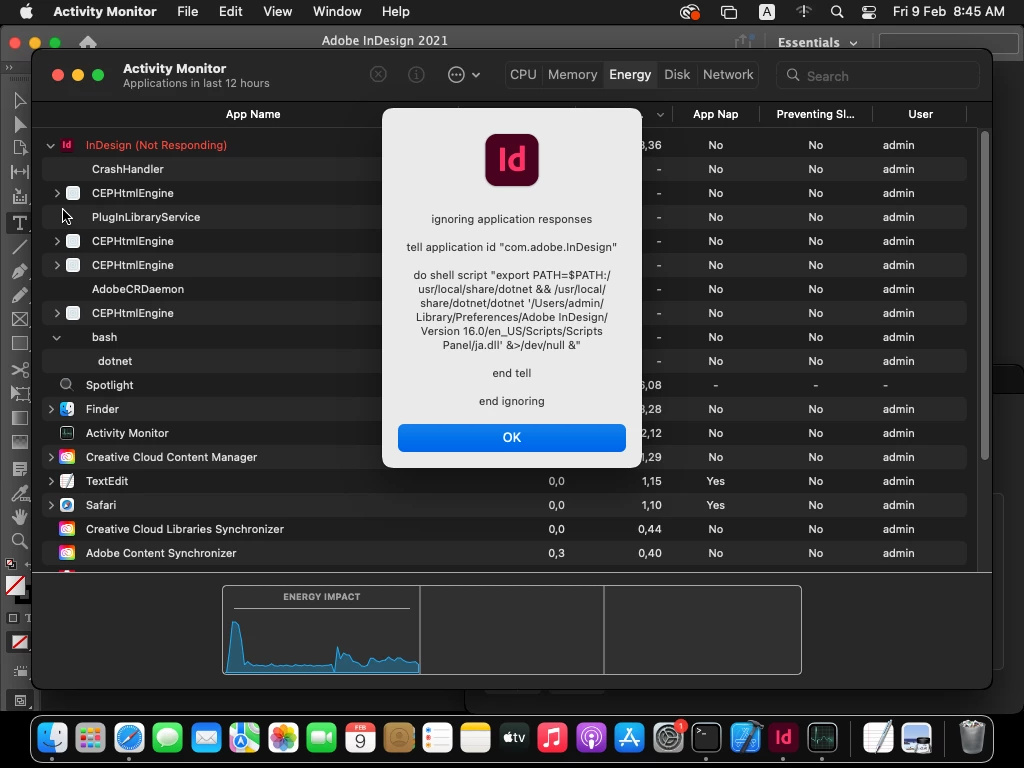Open the File menu
1024x768 pixels.
[x=187, y=12]
